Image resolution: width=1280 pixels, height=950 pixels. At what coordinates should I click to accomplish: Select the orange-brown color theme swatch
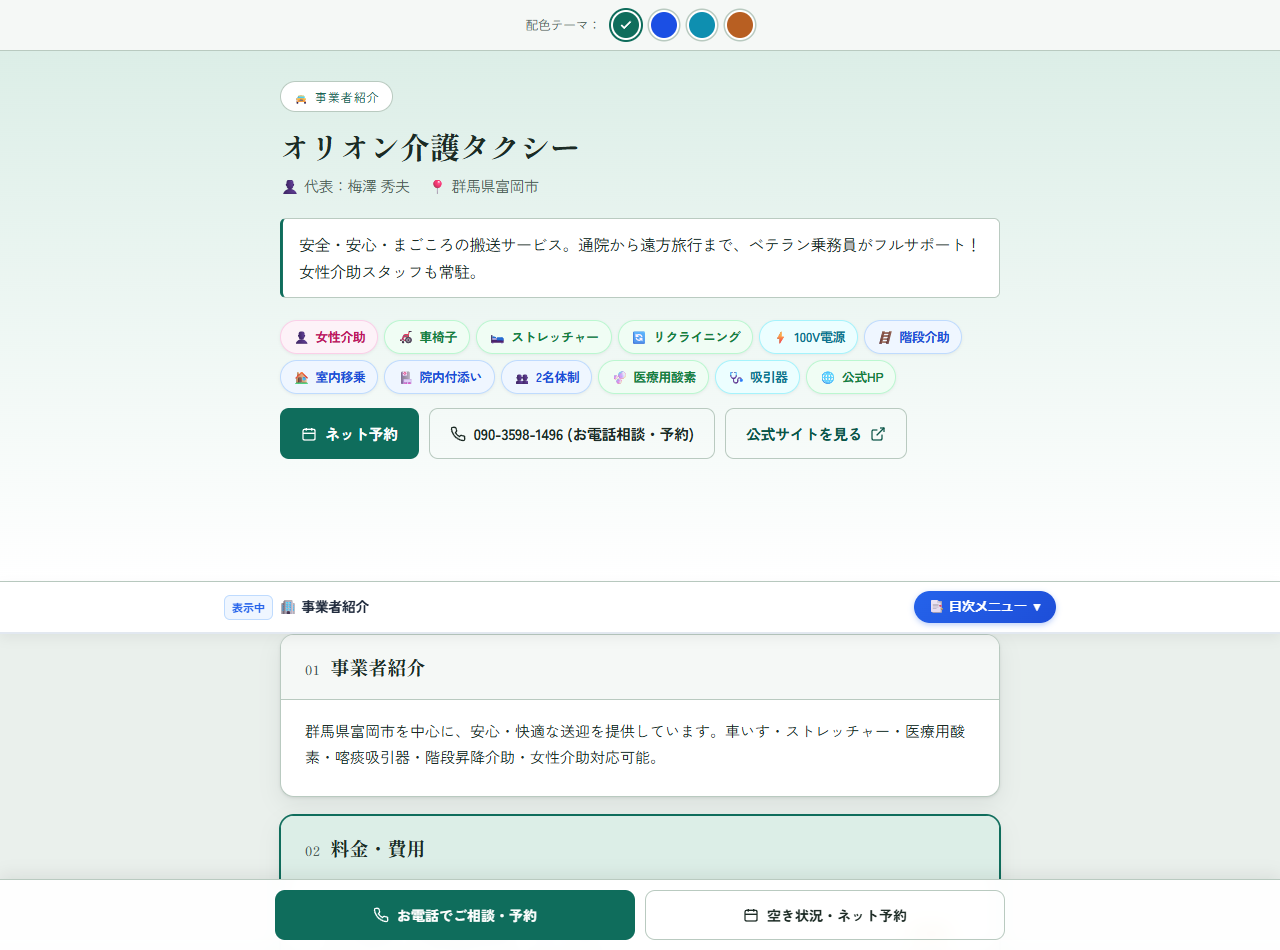pyautogui.click(x=740, y=25)
